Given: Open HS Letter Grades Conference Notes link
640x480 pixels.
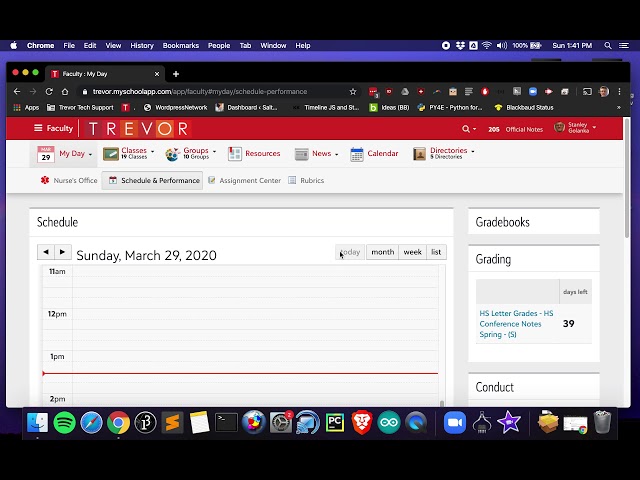Looking at the screenshot, I should (x=516, y=324).
